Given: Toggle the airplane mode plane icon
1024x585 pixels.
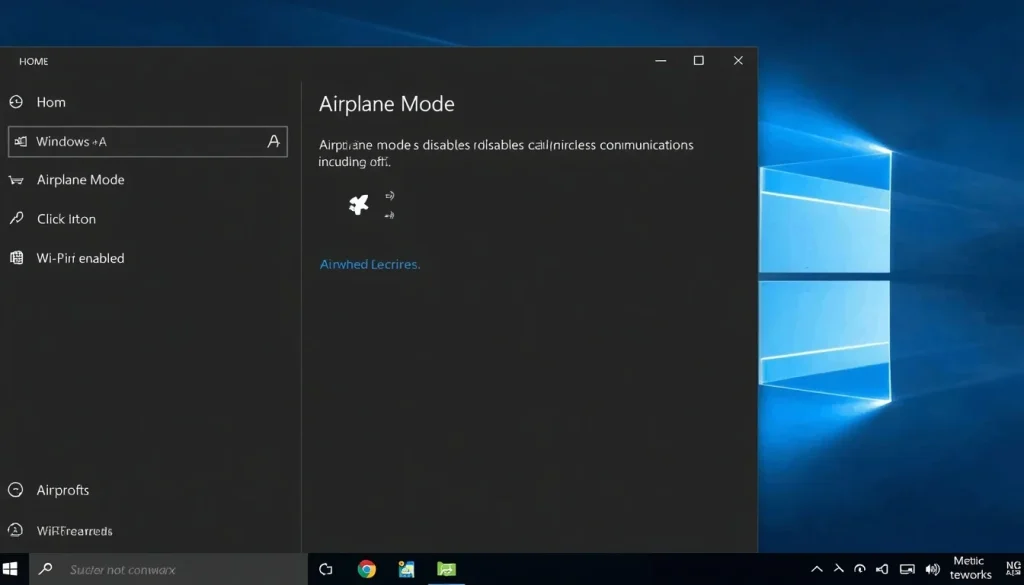Looking at the screenshot, I should pyautogui.click(x=359, y=204).
